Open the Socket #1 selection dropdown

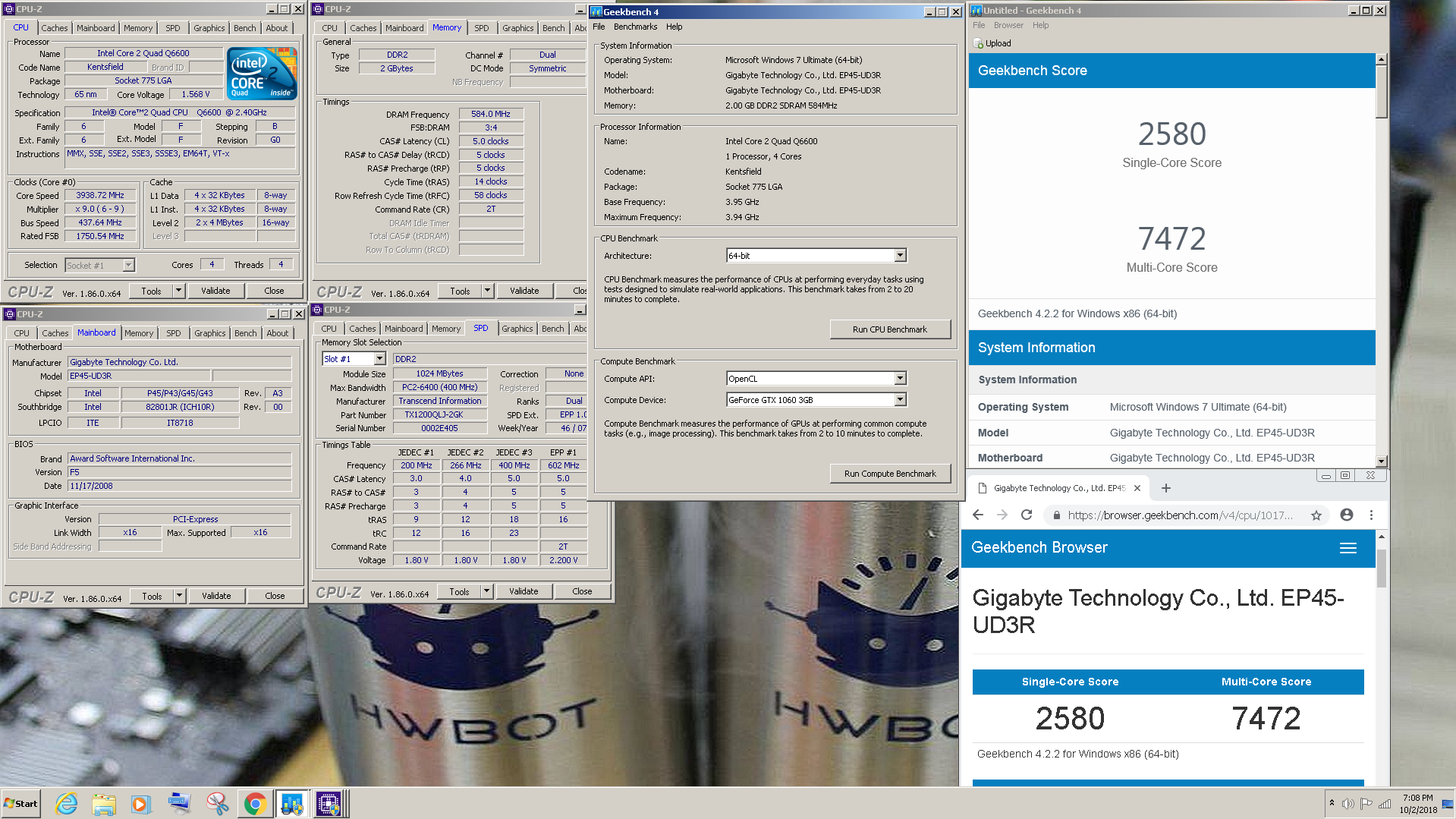pyautogui.click(x=128, y=265)
